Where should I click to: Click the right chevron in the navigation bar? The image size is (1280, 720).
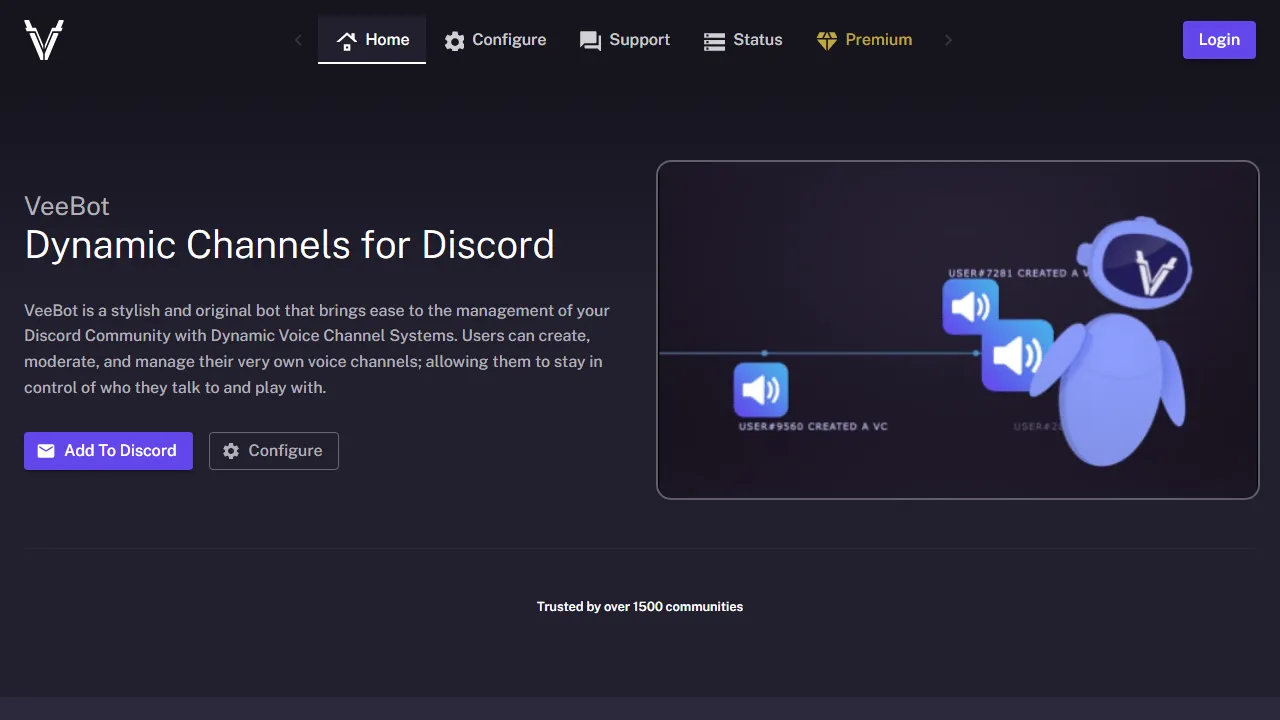[948, 40]
